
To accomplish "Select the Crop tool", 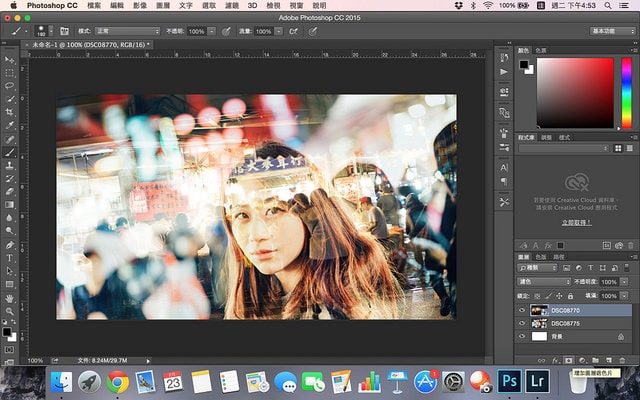I will (10, 112).
